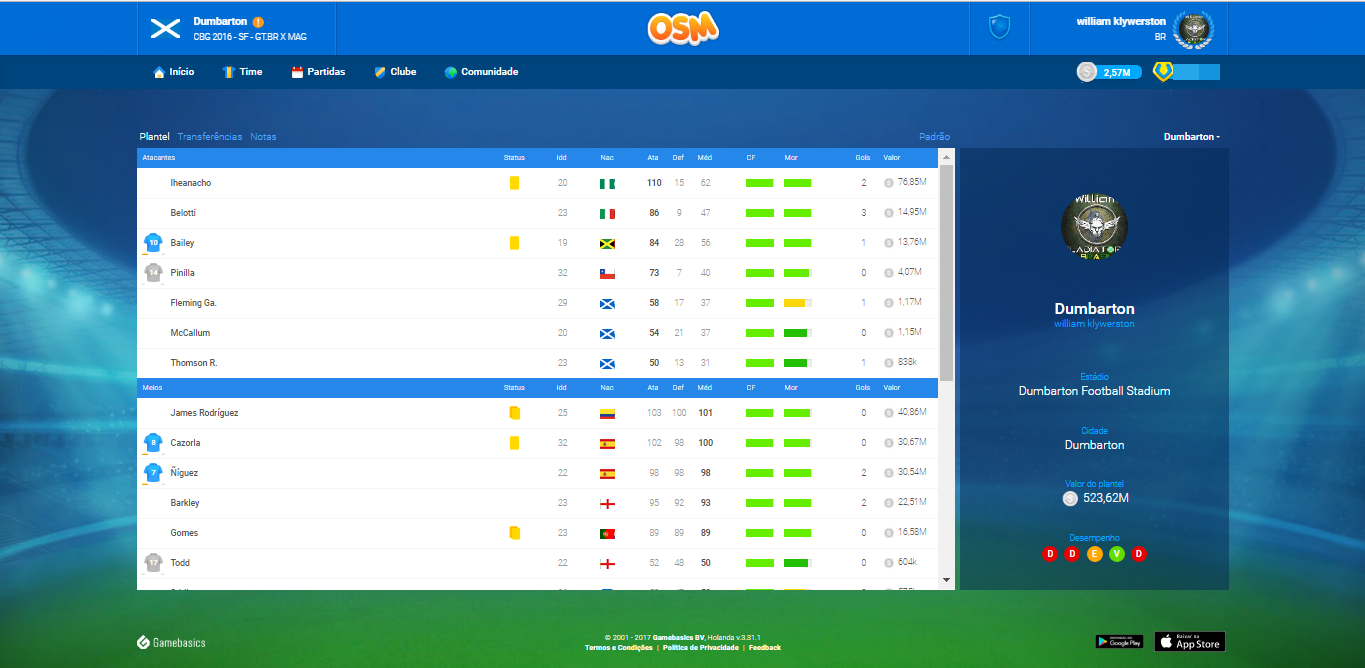Screen dimensions: 1365x668
Task: Open the Termos e Condições link
Action: pyautogui.click(x=618, y=648)
